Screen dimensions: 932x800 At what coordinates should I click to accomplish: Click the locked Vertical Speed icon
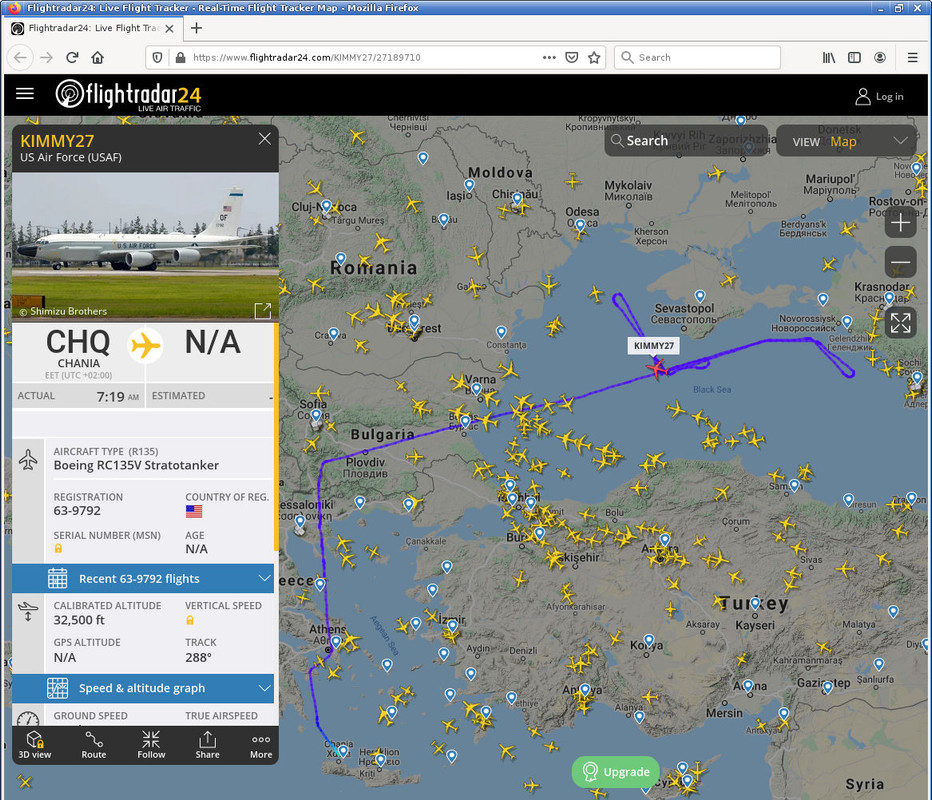click(190, 620)
